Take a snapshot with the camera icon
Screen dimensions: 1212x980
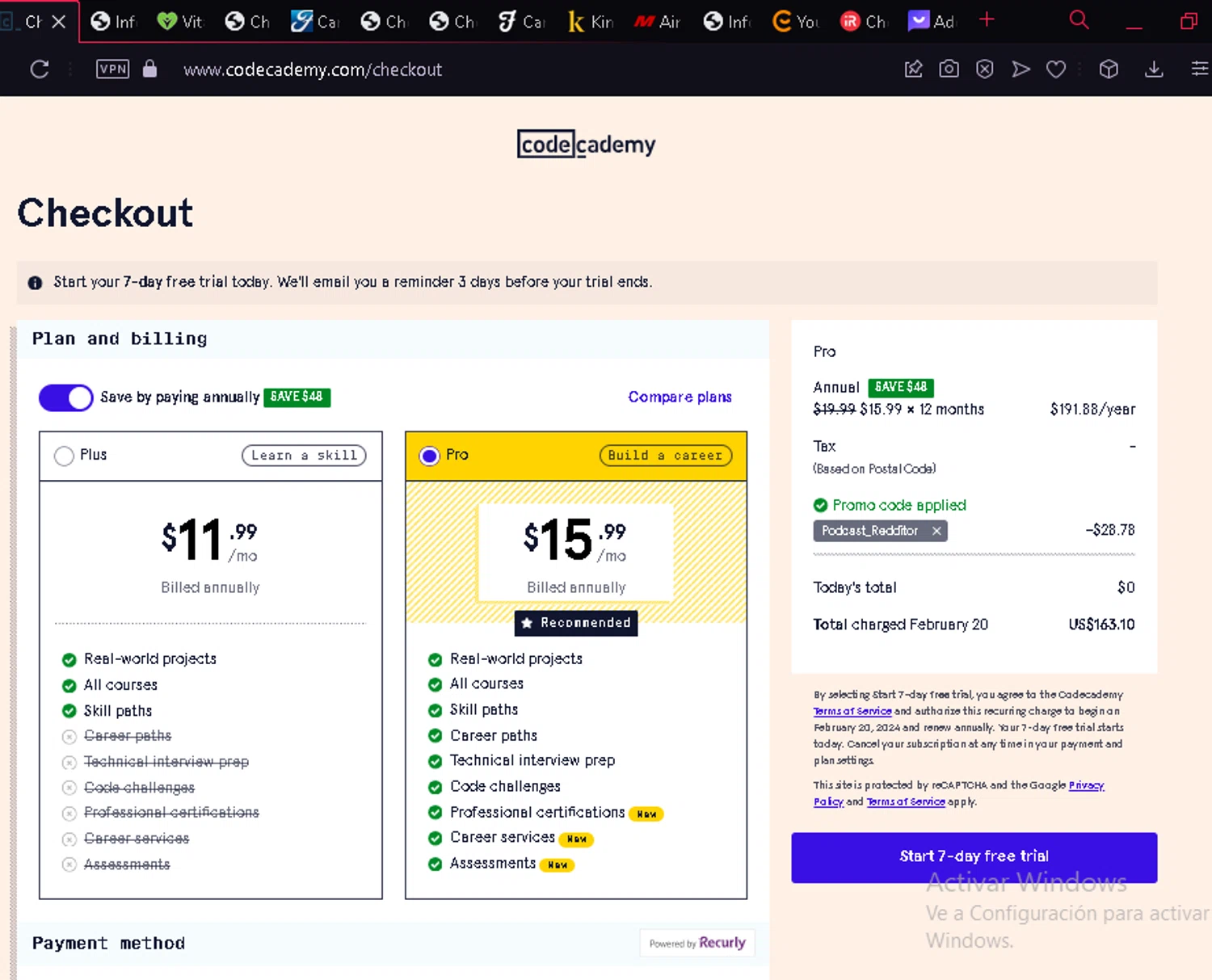[949, 69]
